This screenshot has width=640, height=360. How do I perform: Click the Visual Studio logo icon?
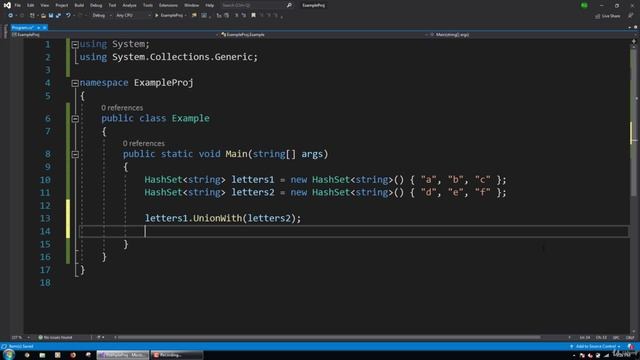7,5
